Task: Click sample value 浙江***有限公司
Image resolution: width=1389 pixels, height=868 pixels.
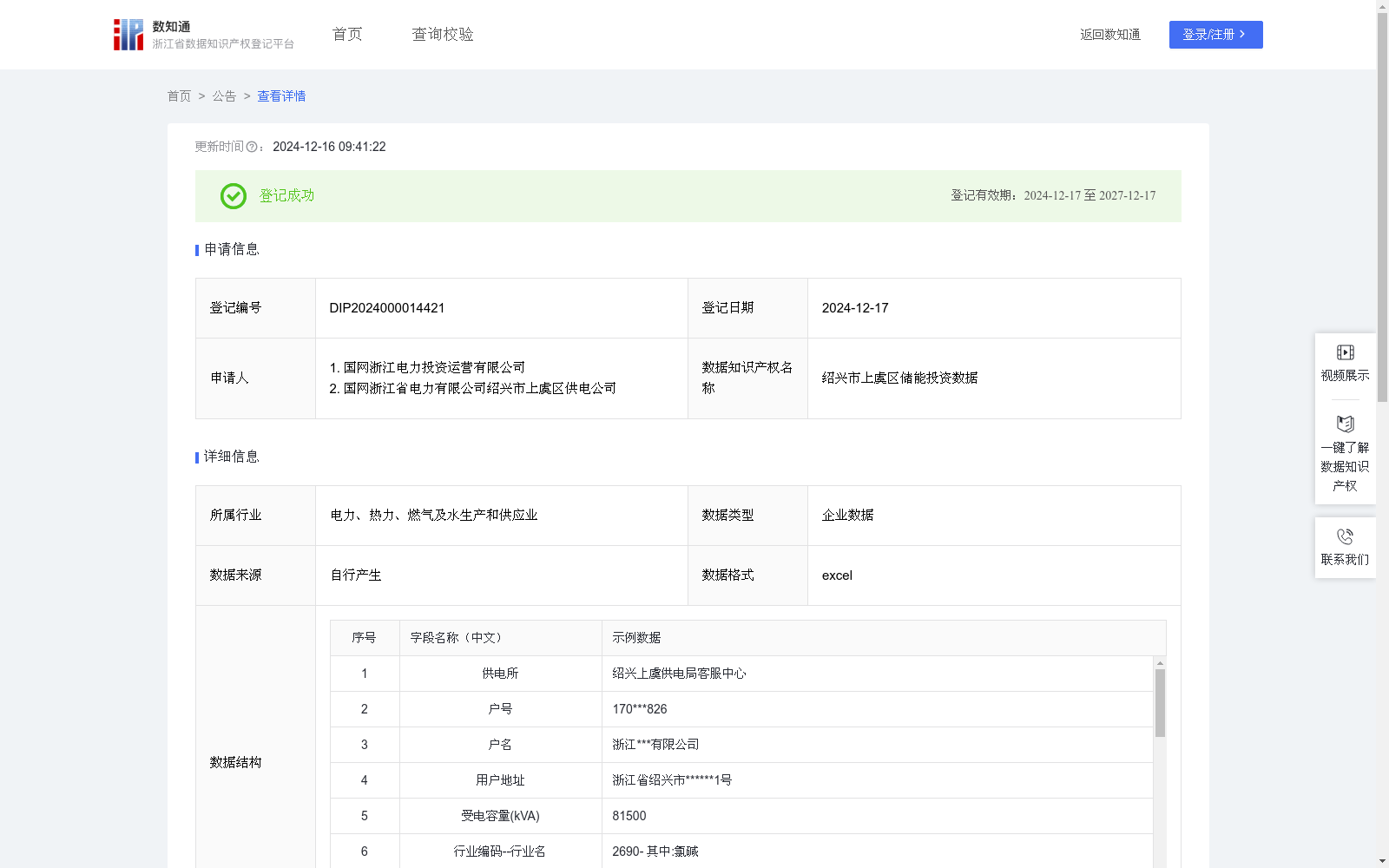Action: pos(655,745)
